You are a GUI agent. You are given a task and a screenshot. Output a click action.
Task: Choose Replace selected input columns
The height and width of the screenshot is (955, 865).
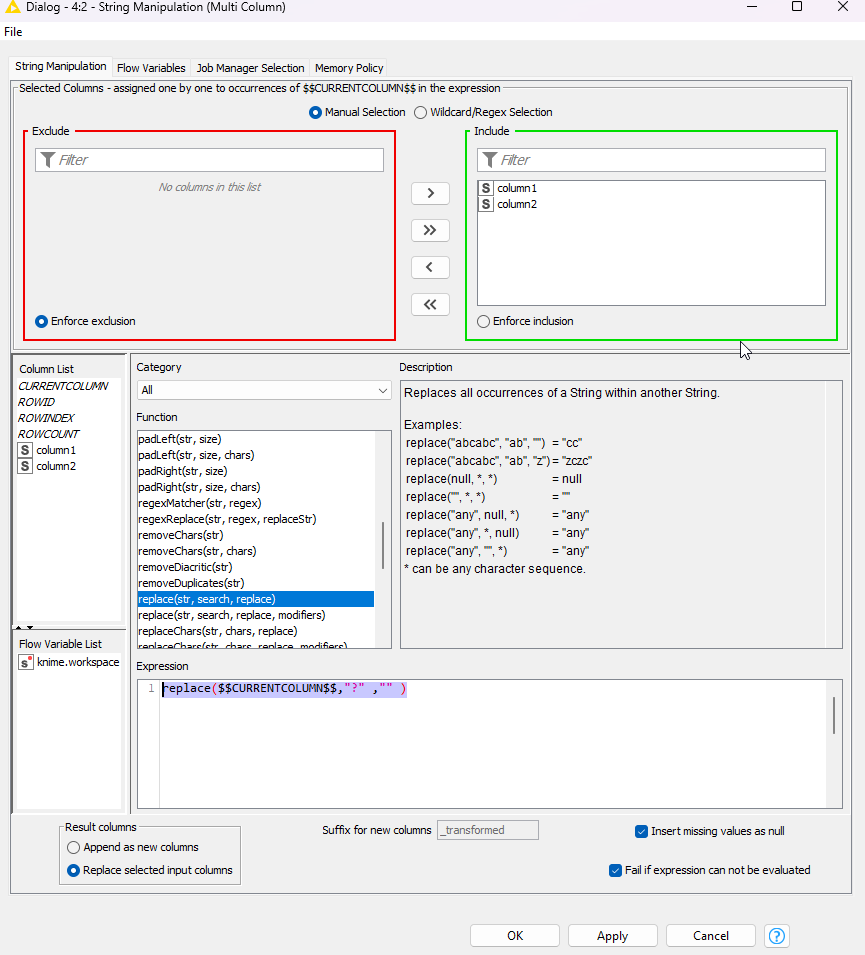(x=74, y=870)
